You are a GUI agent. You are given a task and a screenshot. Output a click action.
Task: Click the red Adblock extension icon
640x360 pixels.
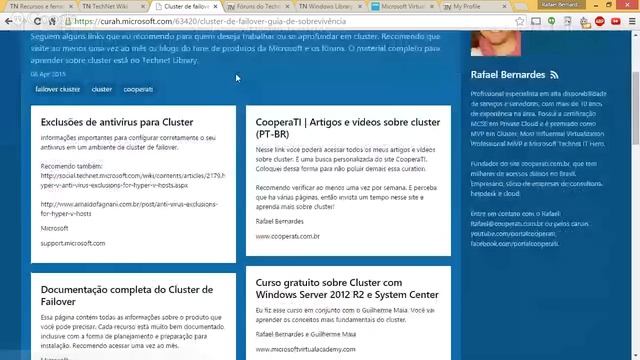click(600, 21)
